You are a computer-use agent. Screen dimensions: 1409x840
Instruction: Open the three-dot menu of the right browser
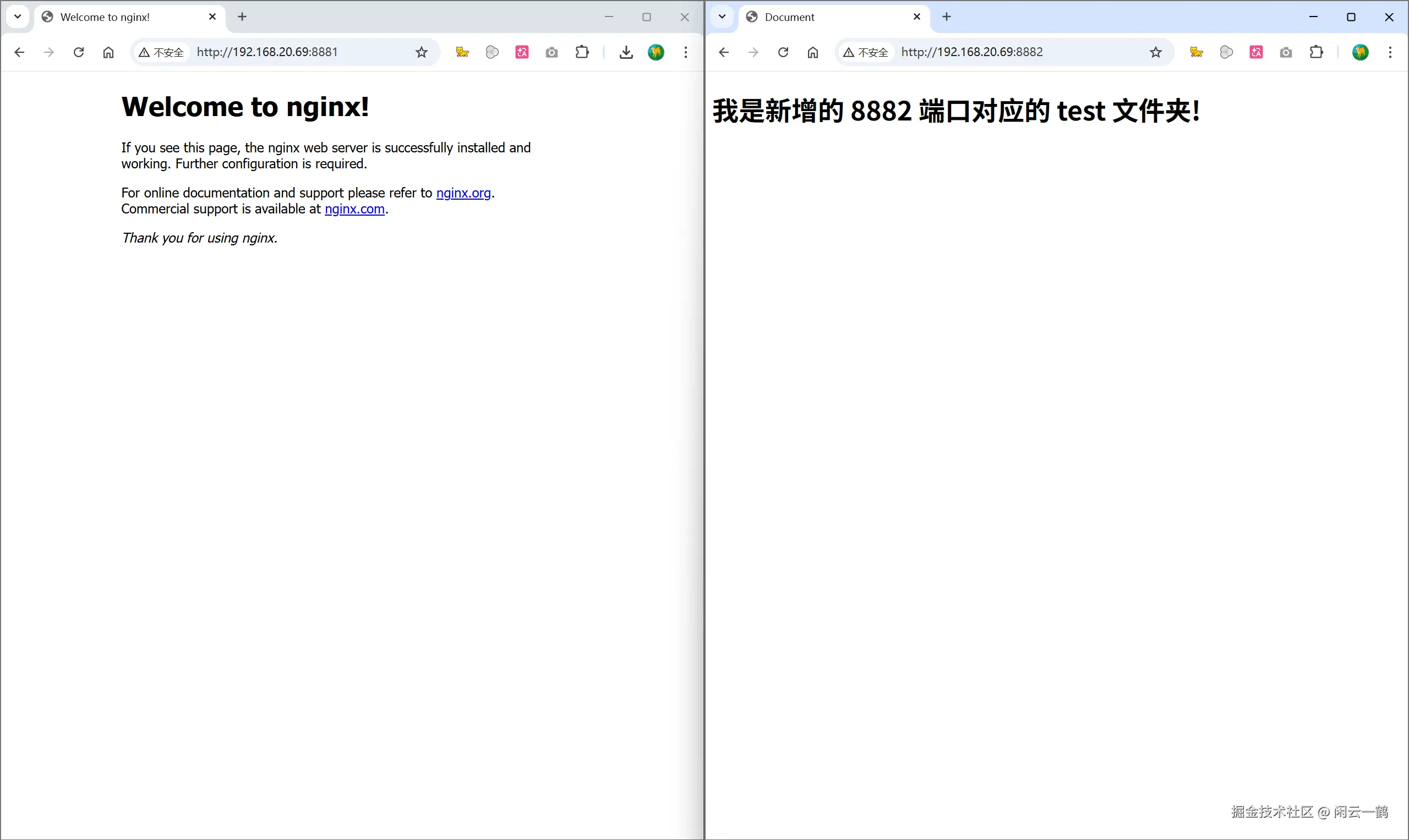tap(1390, 52)
